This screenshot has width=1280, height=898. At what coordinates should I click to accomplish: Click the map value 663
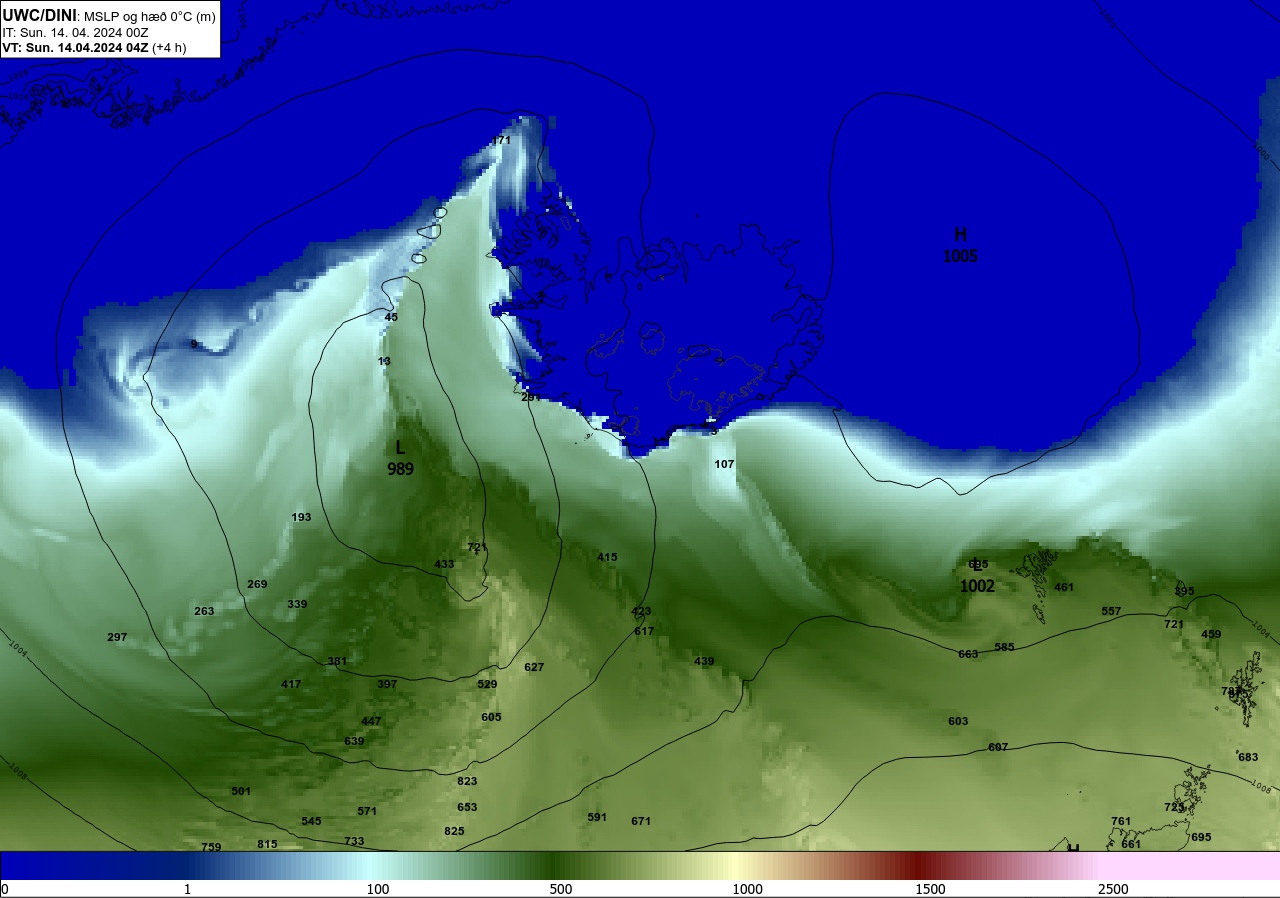click(968, 654)
